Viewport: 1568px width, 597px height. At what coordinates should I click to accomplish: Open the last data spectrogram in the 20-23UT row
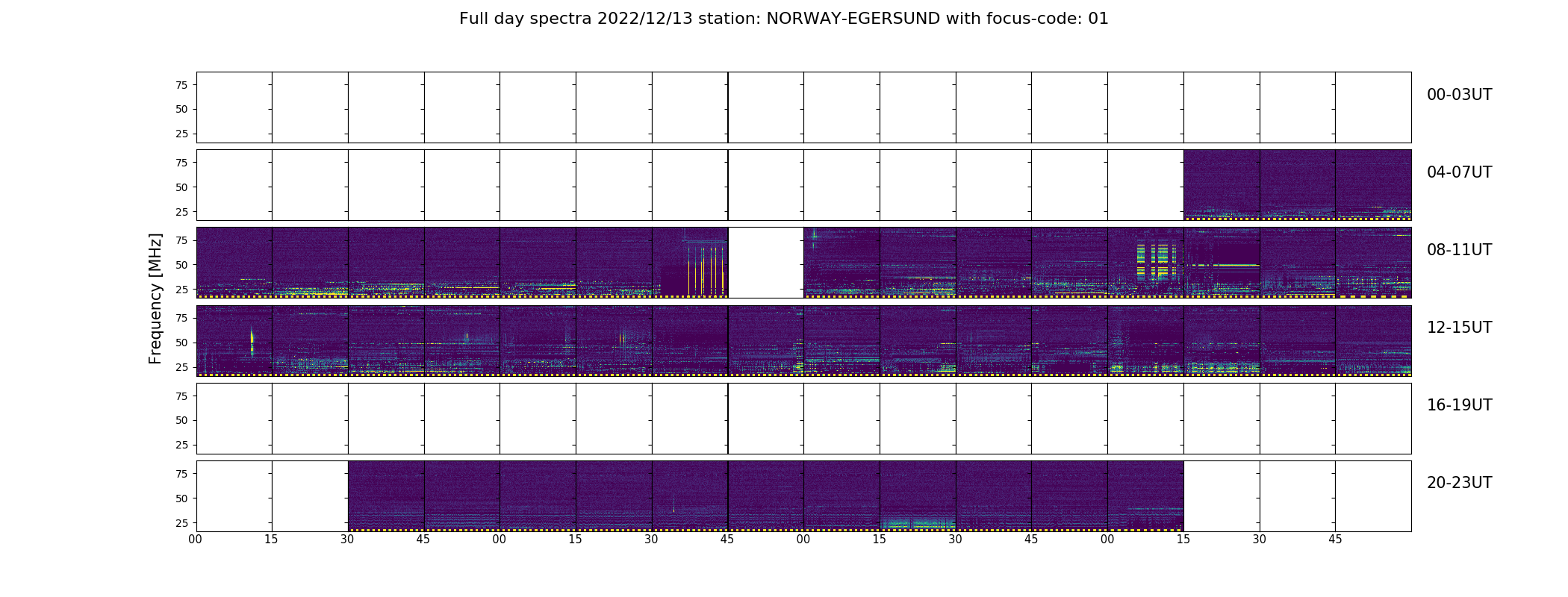[x=1145, y=496]
